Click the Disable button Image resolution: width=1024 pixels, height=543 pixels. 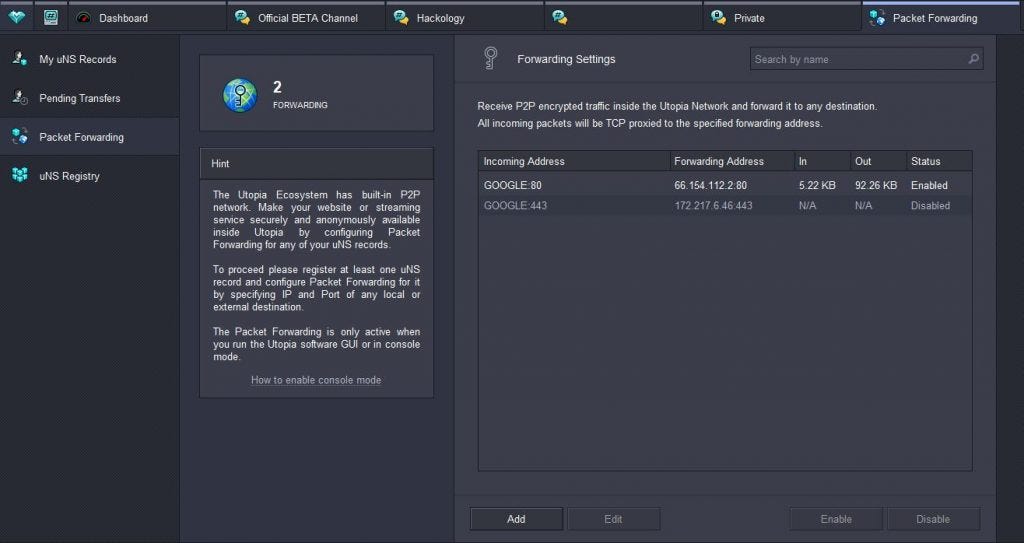[x=933, y=519]
